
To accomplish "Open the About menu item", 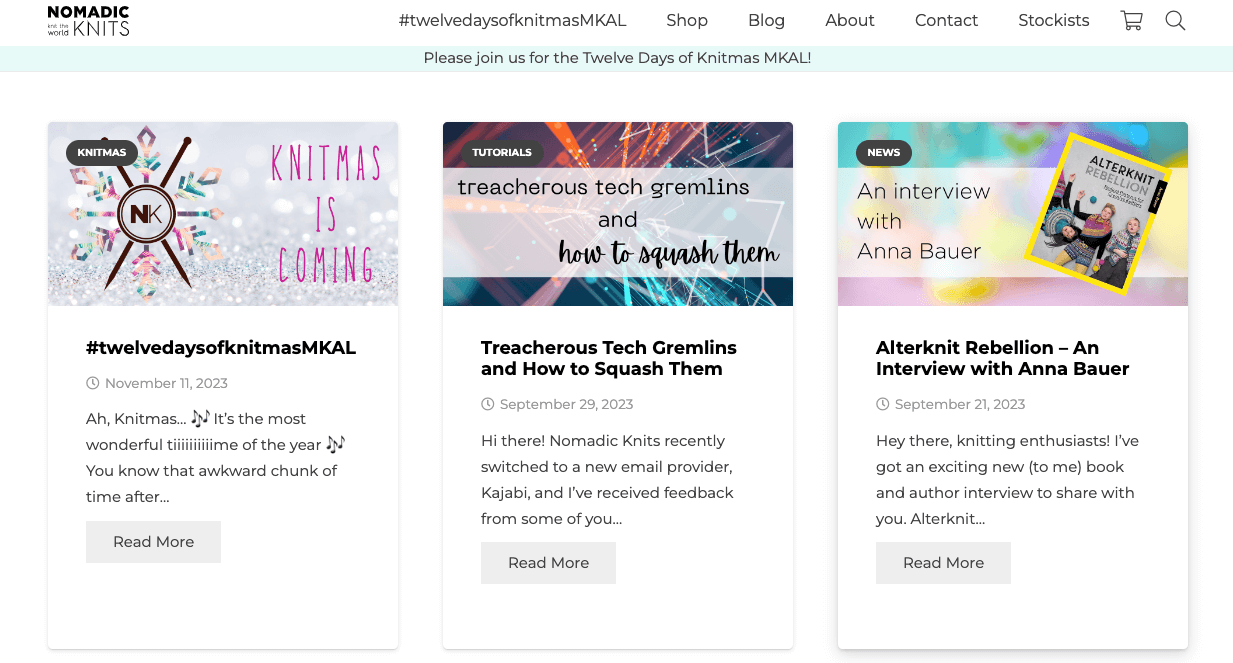I will (x=850, y=20).
